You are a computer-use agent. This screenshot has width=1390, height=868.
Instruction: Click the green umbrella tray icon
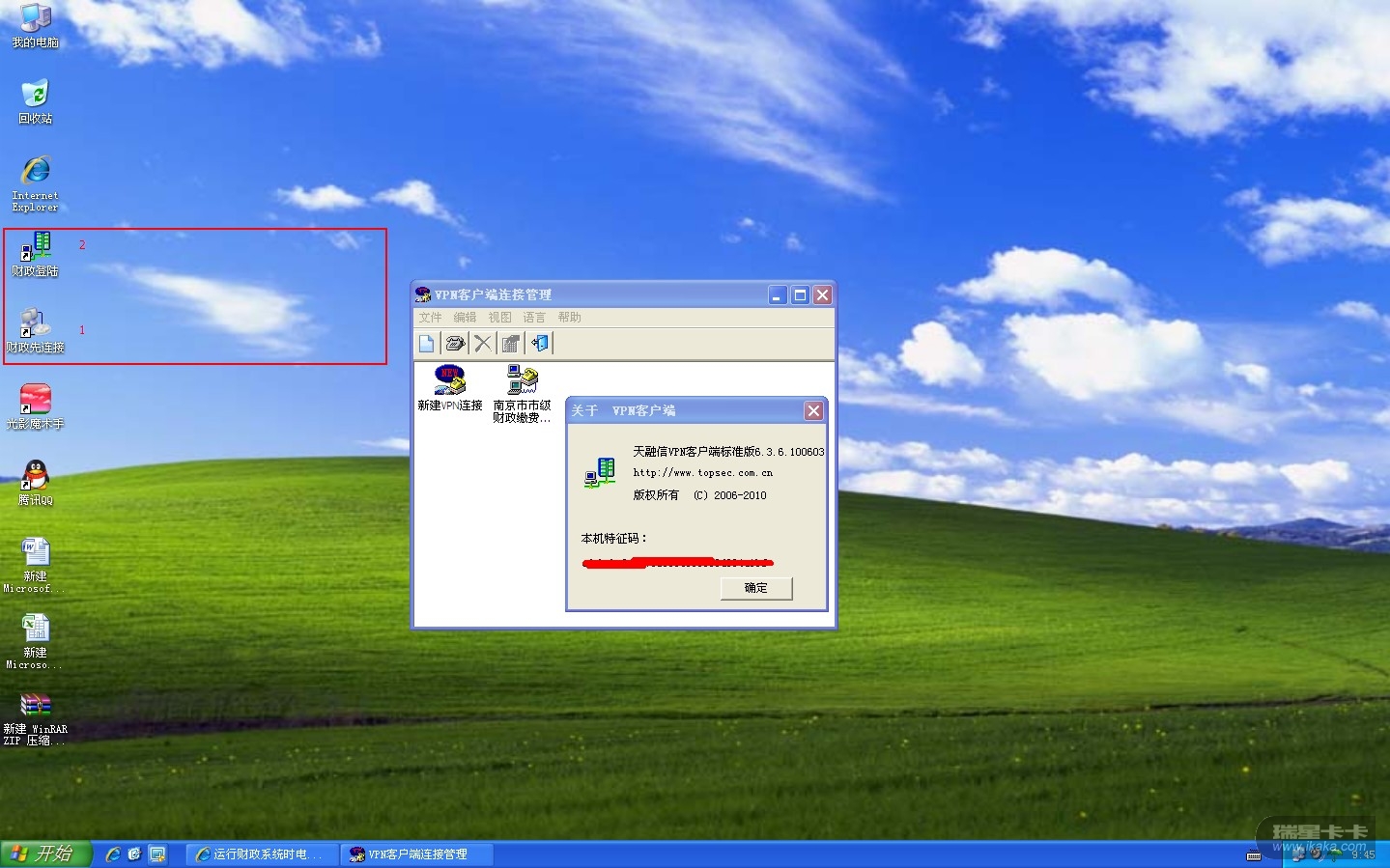point(1336,855)
